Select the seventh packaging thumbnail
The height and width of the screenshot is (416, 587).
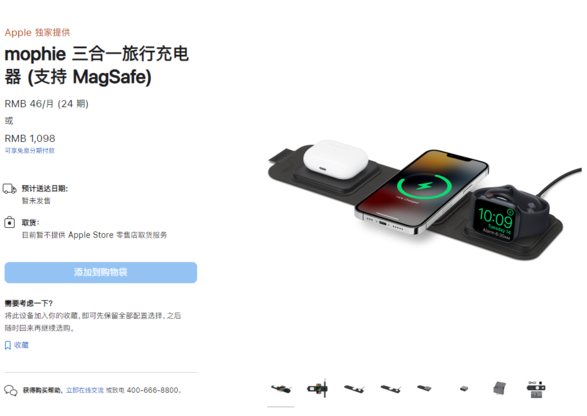[500, 388]
